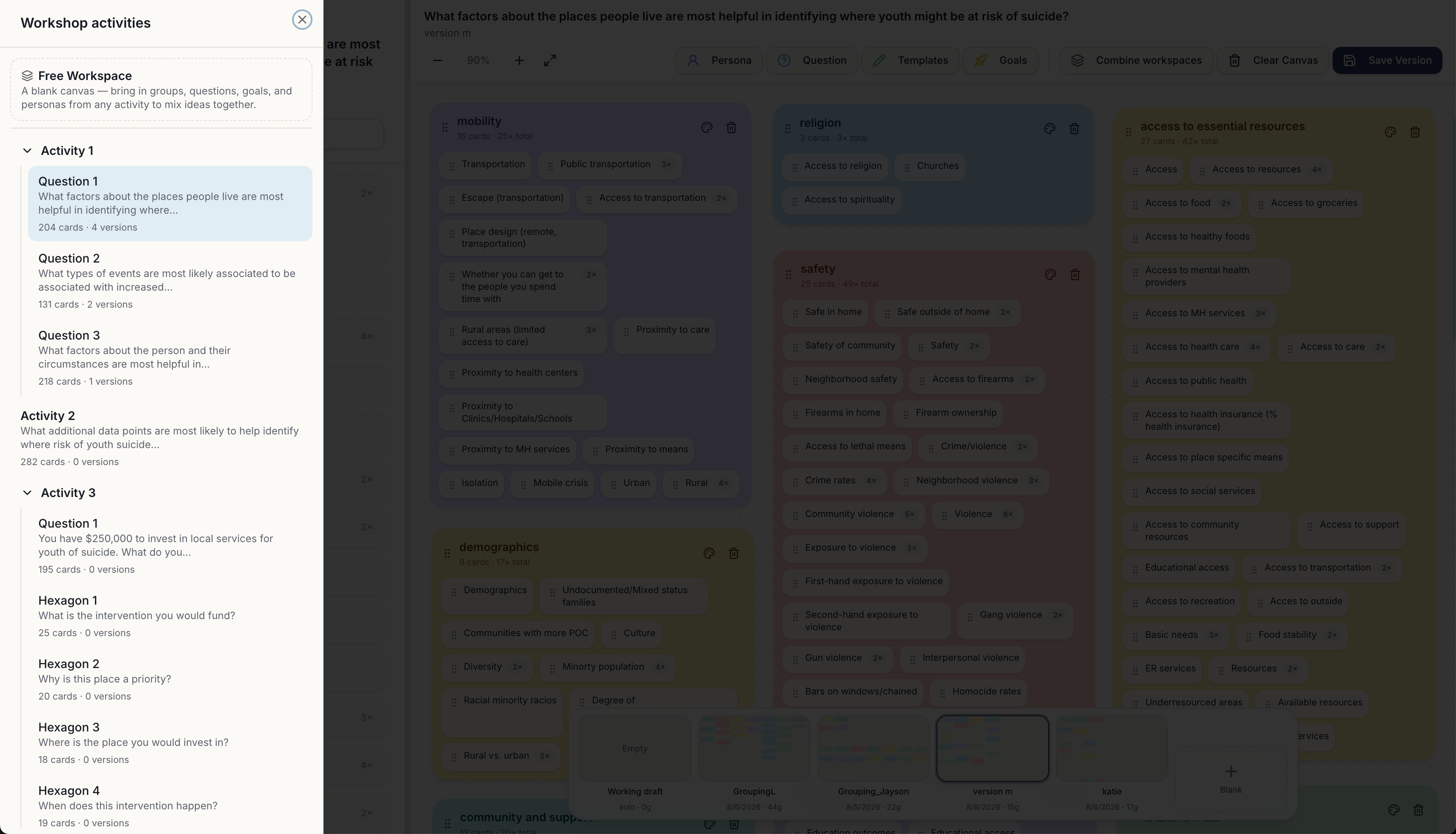Select Question 3 about the person's circumstances
The width and height of the screenshot is (1456, 834).
pos(170,357)
